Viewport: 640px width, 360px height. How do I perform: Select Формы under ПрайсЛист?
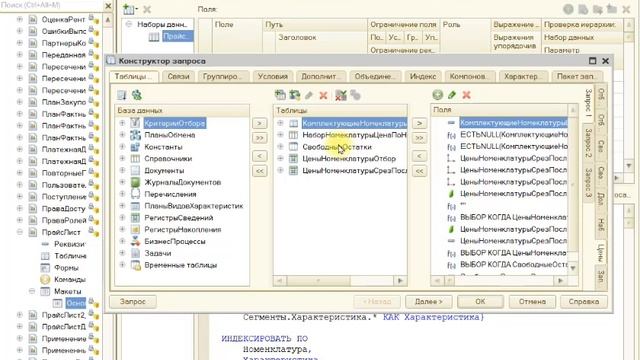(66, 268)
